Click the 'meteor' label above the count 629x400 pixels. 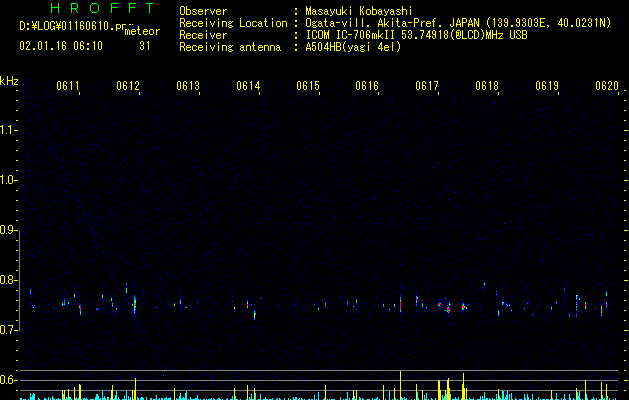[142, 31]
